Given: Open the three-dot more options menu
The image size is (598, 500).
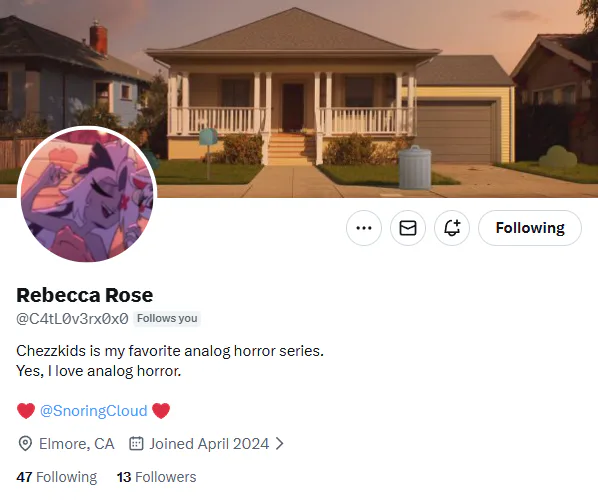Looking at the screenshot, I should click(363, 228).
